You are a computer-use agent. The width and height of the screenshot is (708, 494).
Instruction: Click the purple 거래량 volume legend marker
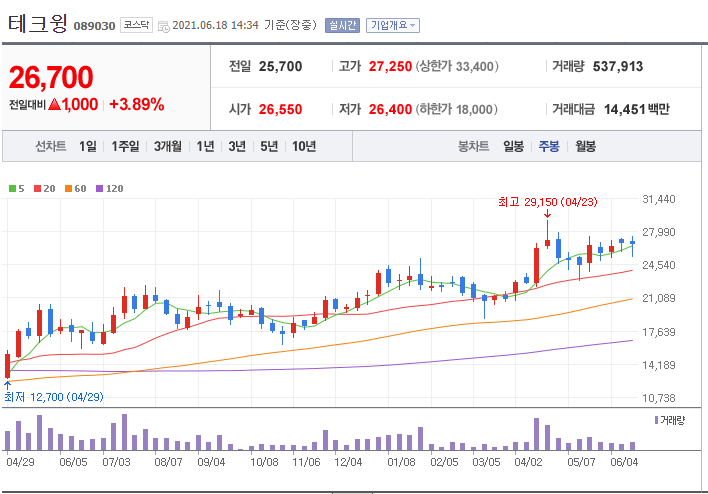656,420
